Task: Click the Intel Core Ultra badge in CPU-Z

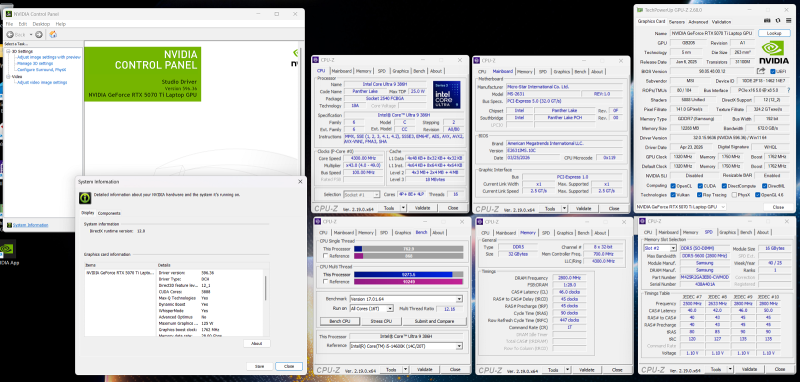Action: point(447,95)
